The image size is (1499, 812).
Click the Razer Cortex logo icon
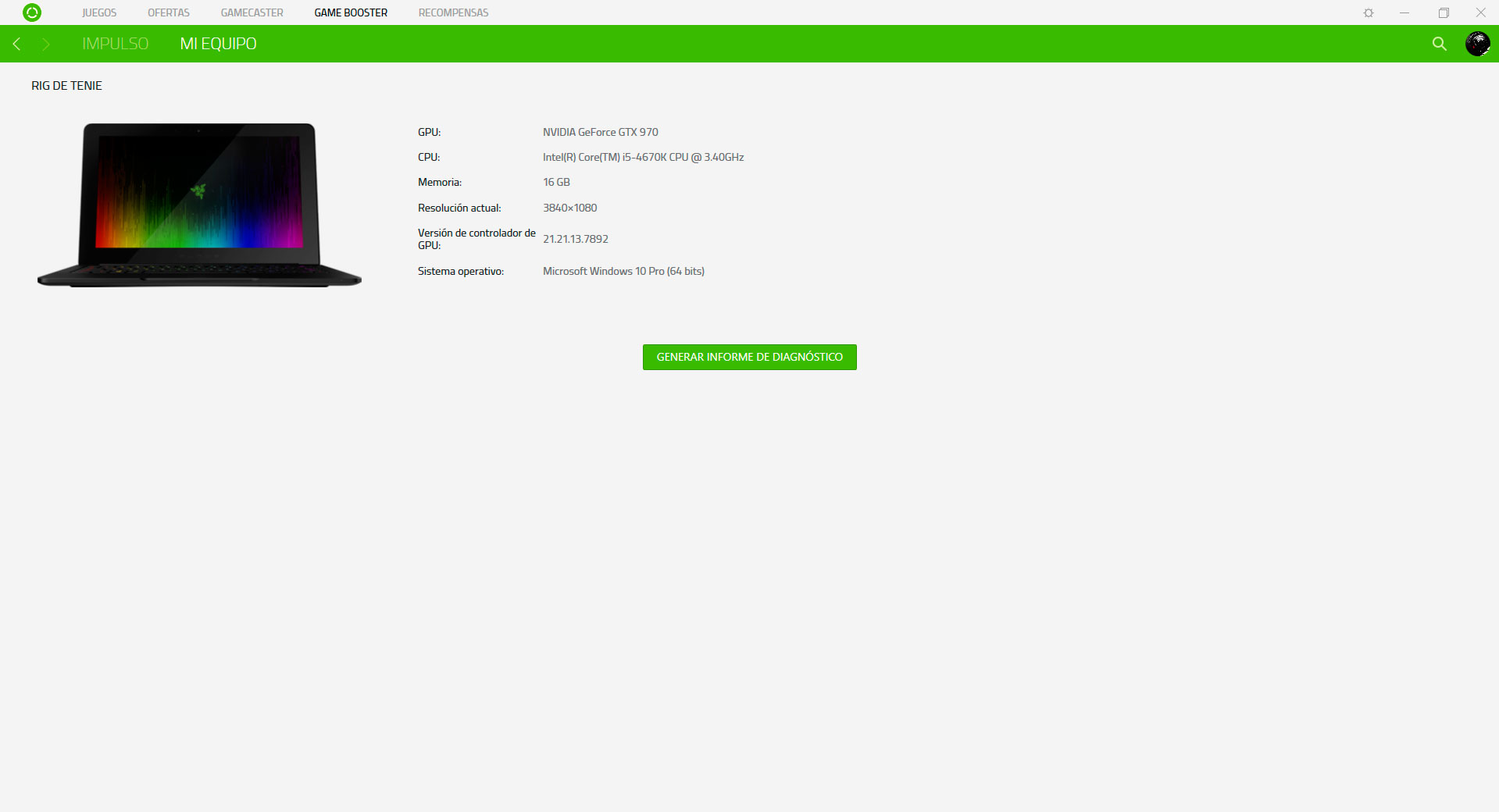pos(32,12)
